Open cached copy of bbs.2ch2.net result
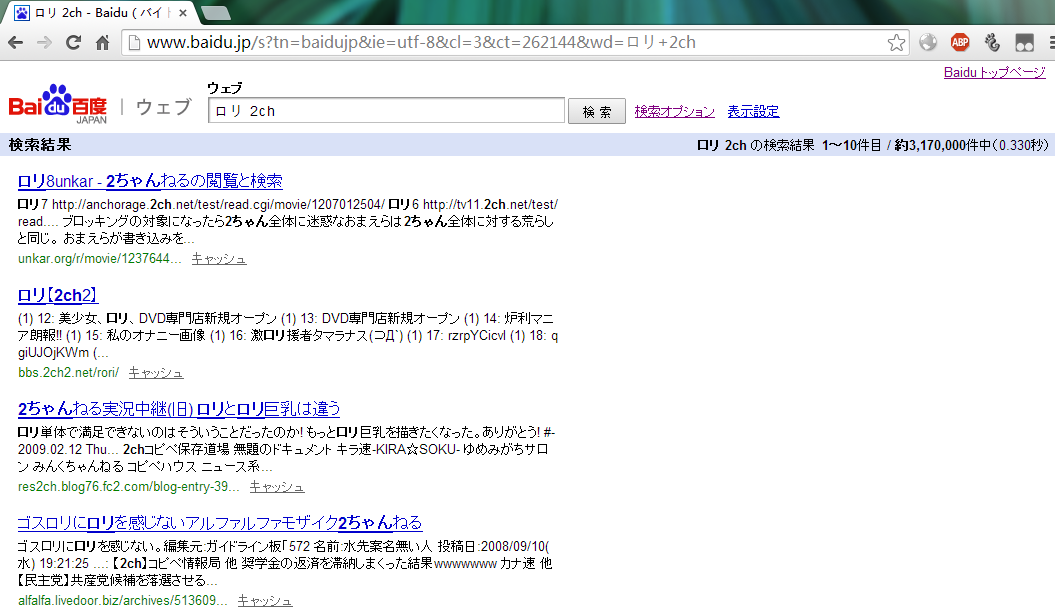The width and height of the screenshot is (1055, 616). [155, 373]
